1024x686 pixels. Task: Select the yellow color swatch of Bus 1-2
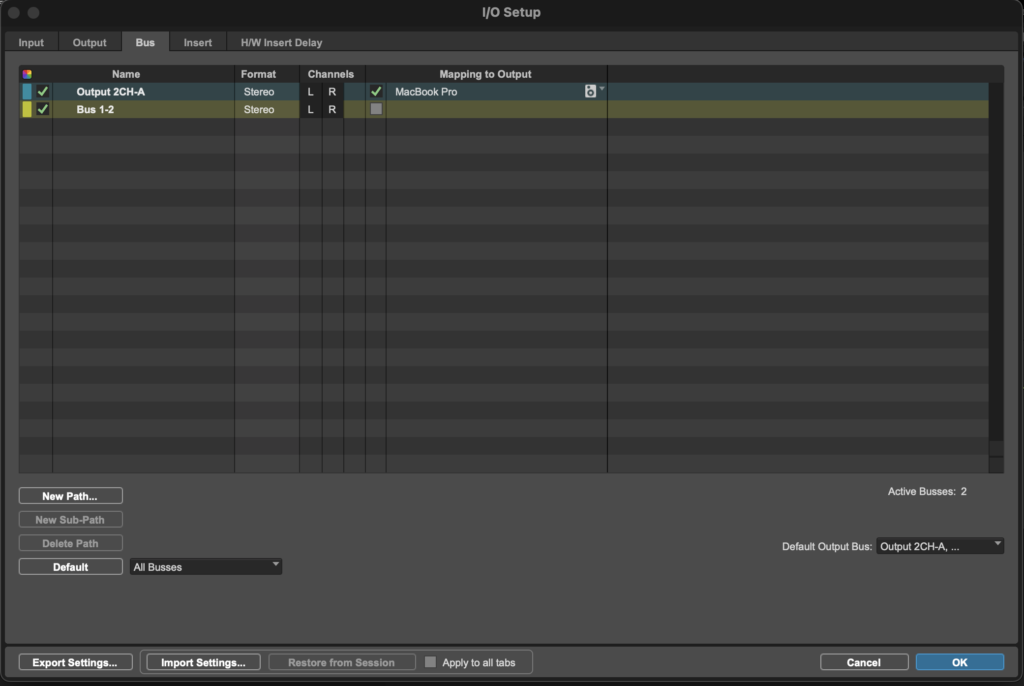coord(27,110)
